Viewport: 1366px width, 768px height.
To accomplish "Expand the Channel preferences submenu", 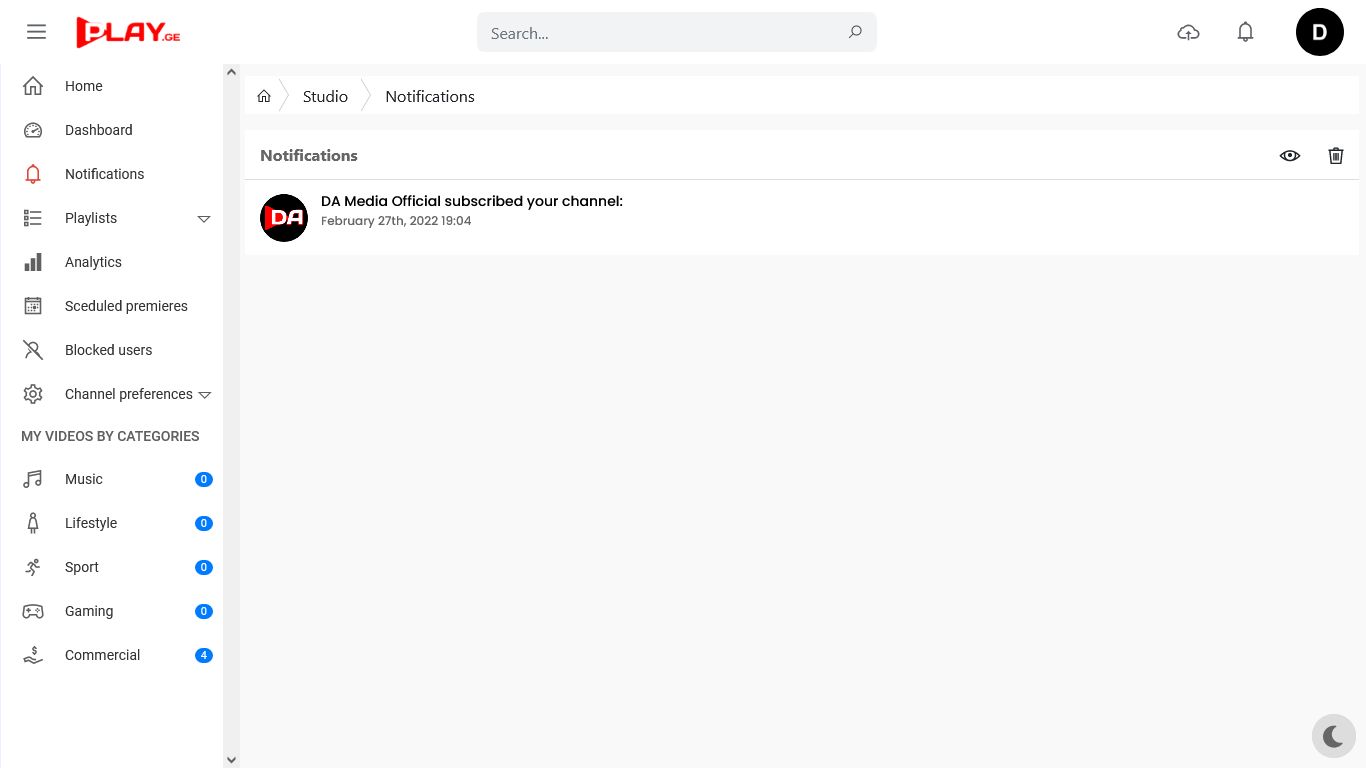I will pyautogui.click(x=205, y=395).
